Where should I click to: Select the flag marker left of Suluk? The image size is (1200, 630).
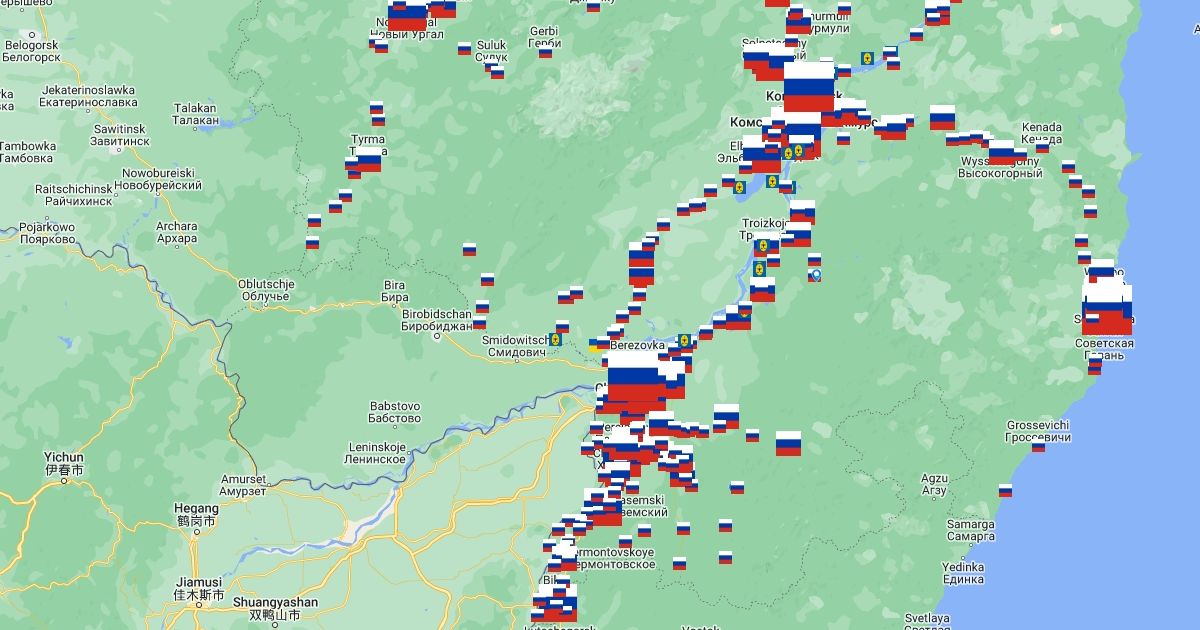tap(465, 48)
